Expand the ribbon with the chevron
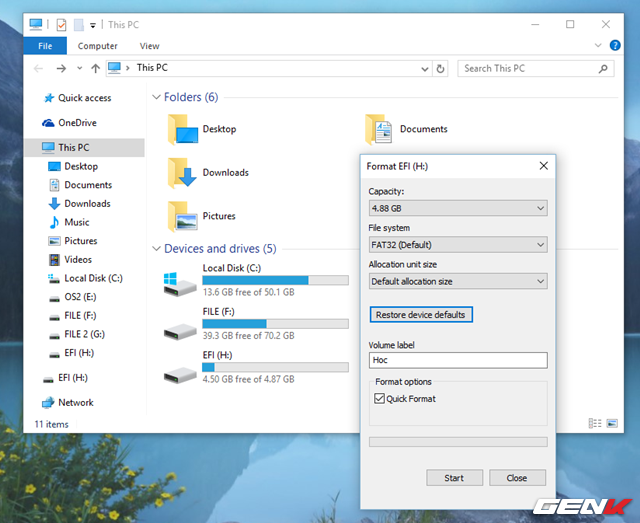 pyautogui.click(x=598, y=45)
